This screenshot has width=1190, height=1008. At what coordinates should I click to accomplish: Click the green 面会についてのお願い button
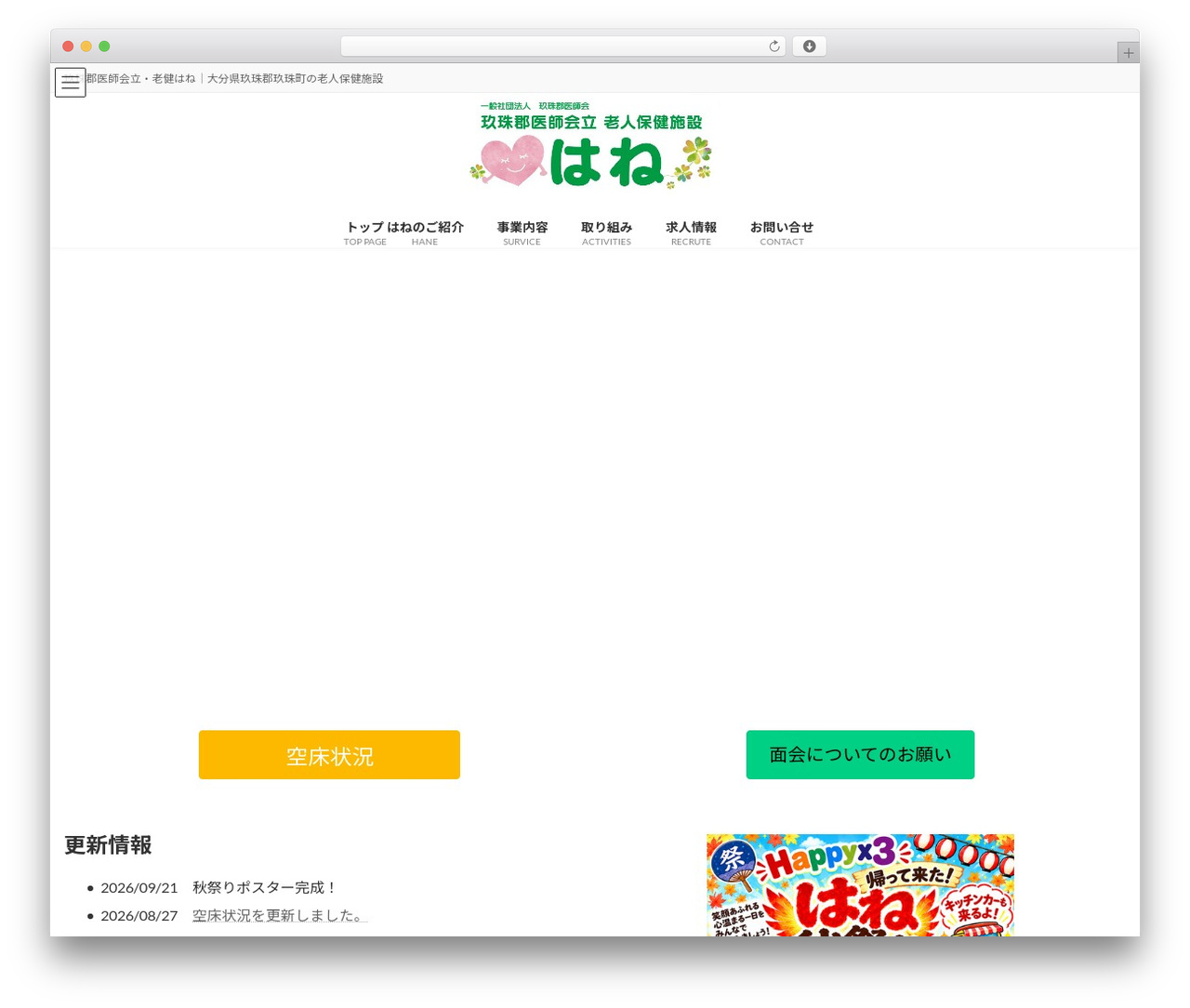pos(860,755)
